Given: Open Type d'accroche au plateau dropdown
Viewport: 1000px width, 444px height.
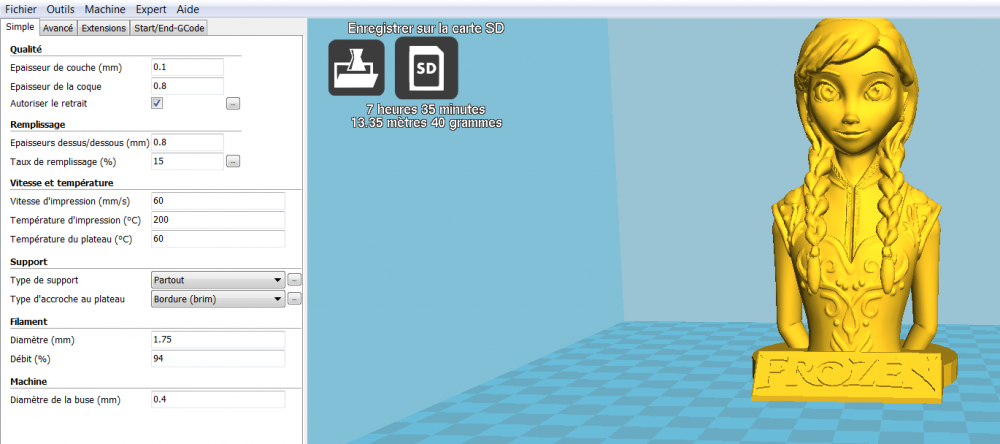Looking at the screenshot, I should 217,299.
